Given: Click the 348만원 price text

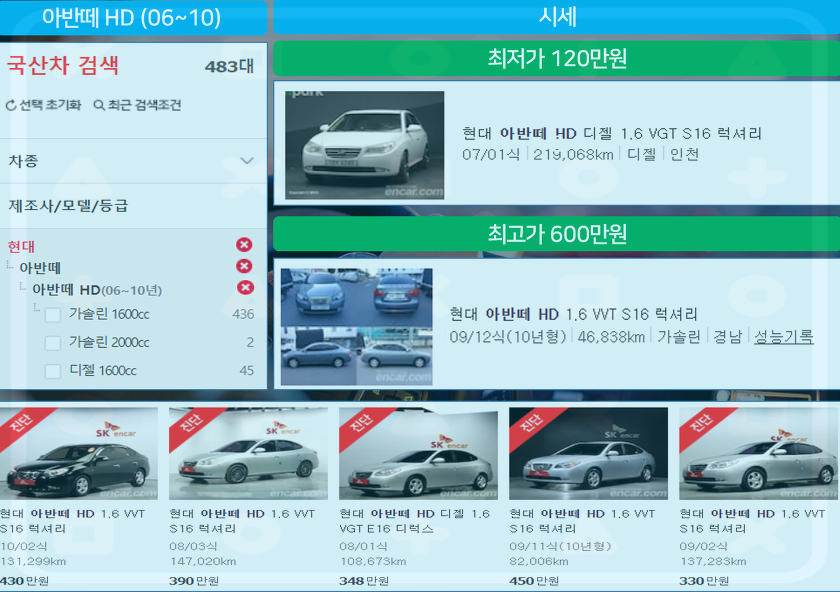Looking at the screenshot, I should coord(364,581).
